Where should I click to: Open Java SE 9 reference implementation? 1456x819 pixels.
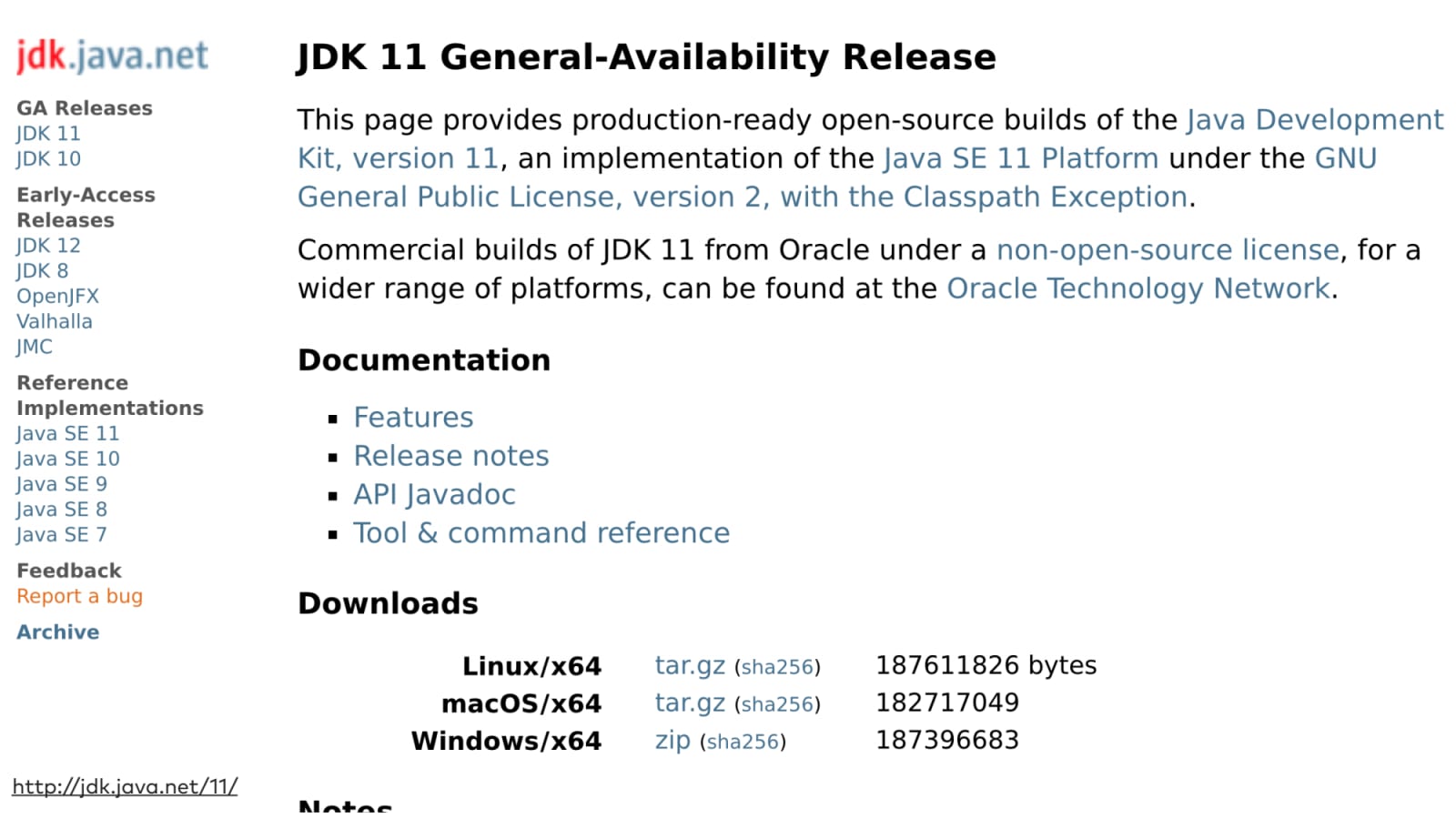tap(61, 484)
